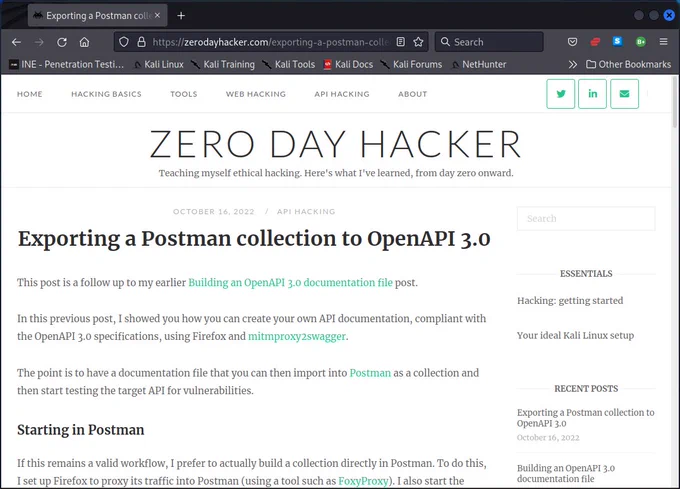The width and height of the screenshot is (680, 489).
Task: Open the Kali Training bookmark
Action: 223,65
